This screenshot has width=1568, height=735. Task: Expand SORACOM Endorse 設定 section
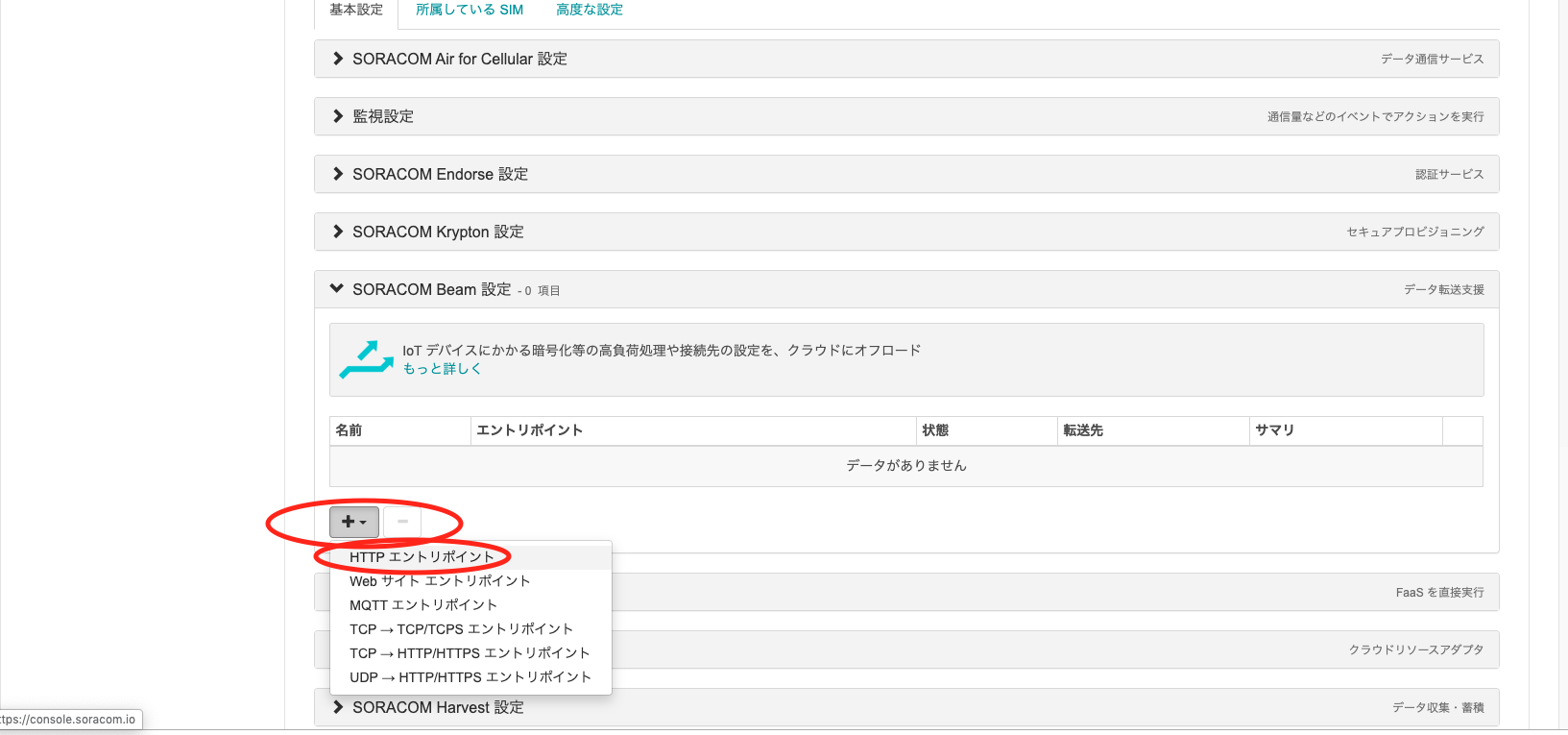pyautogui.click(x=906, y=174)
